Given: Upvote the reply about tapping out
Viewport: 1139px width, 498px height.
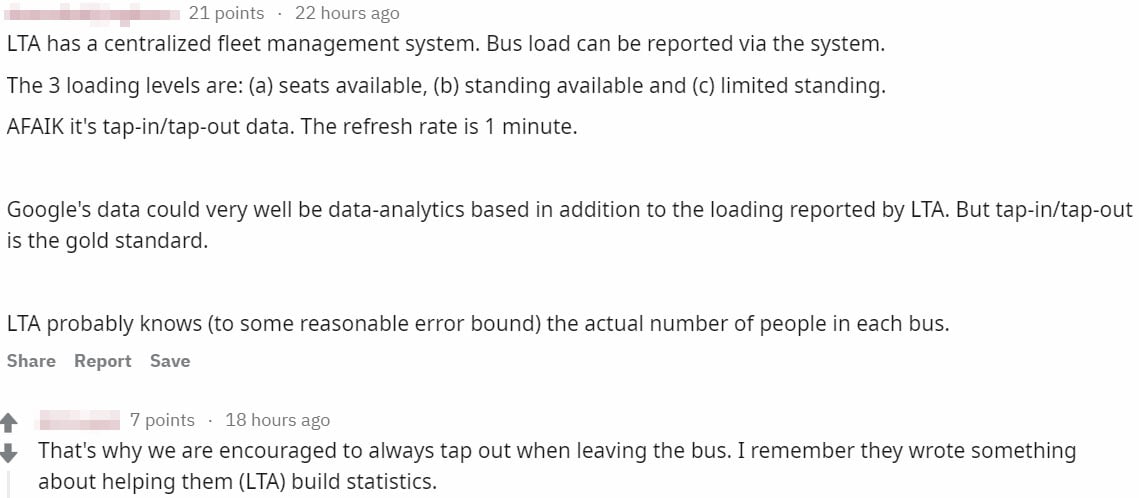Looking at the screenshot, I should (9, 421).
